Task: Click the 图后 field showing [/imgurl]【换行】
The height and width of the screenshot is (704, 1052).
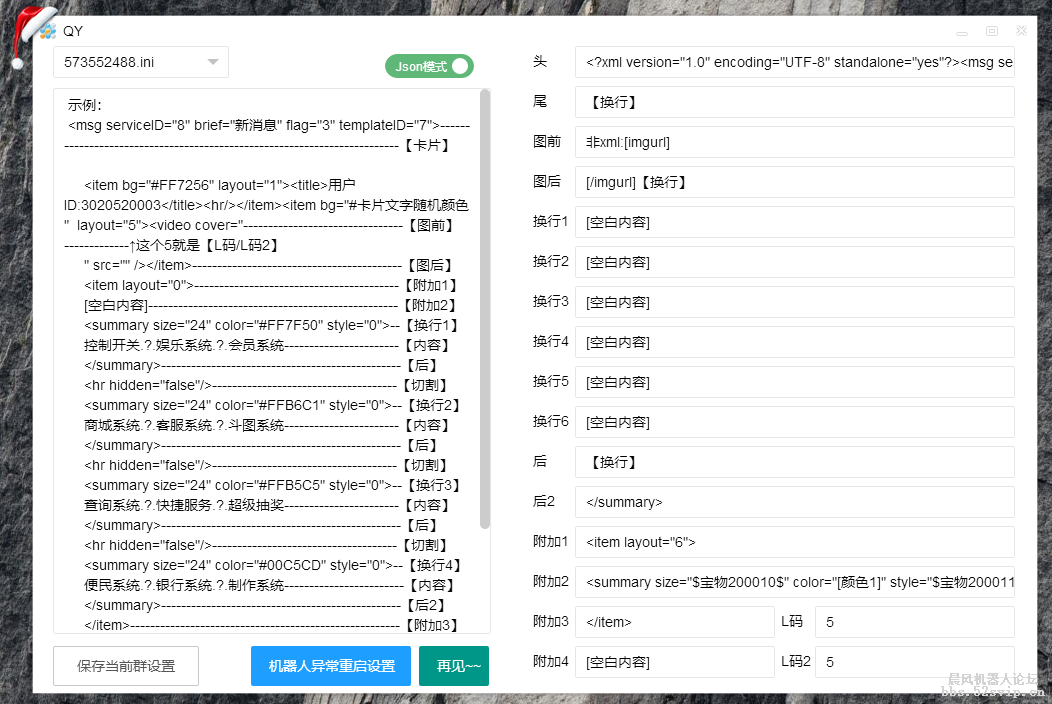Action: (794, 181)
